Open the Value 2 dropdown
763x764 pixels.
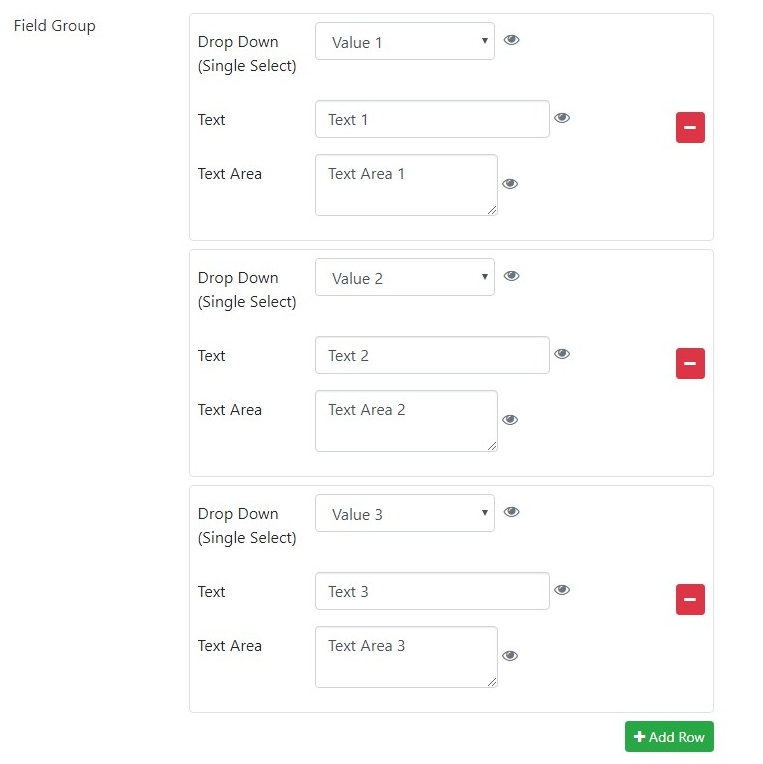pos(405,277)
